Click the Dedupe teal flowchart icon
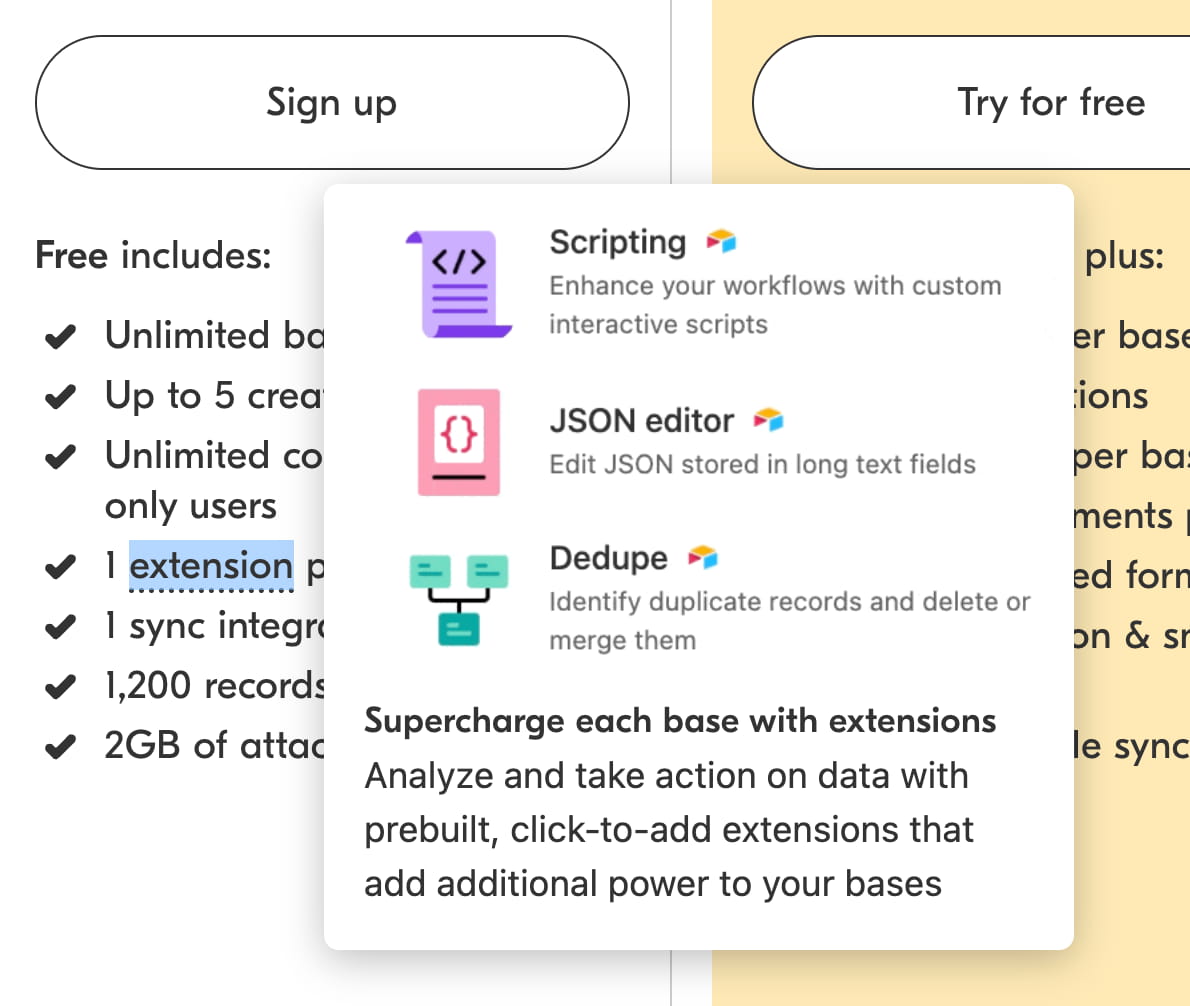This screenshot has width=1190, height=1006. pos(459,597)
